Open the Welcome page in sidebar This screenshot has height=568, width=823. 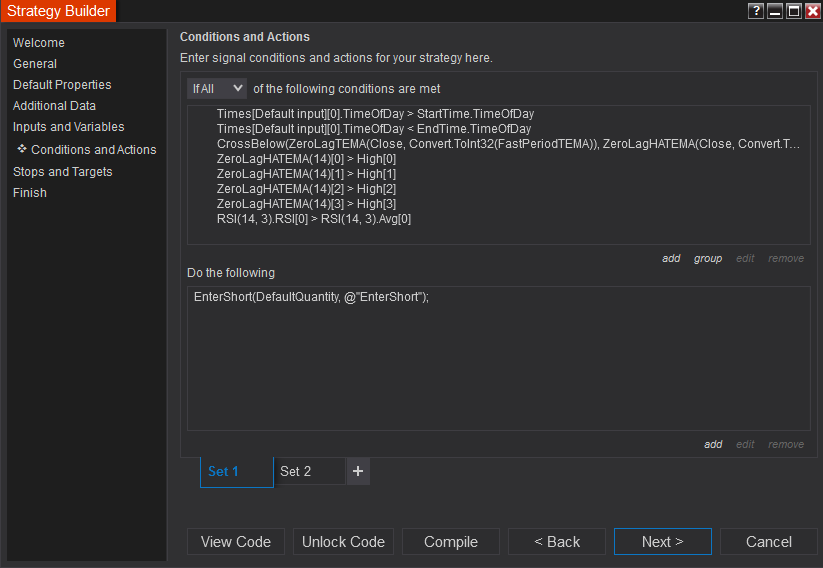[x=39, y=43]
